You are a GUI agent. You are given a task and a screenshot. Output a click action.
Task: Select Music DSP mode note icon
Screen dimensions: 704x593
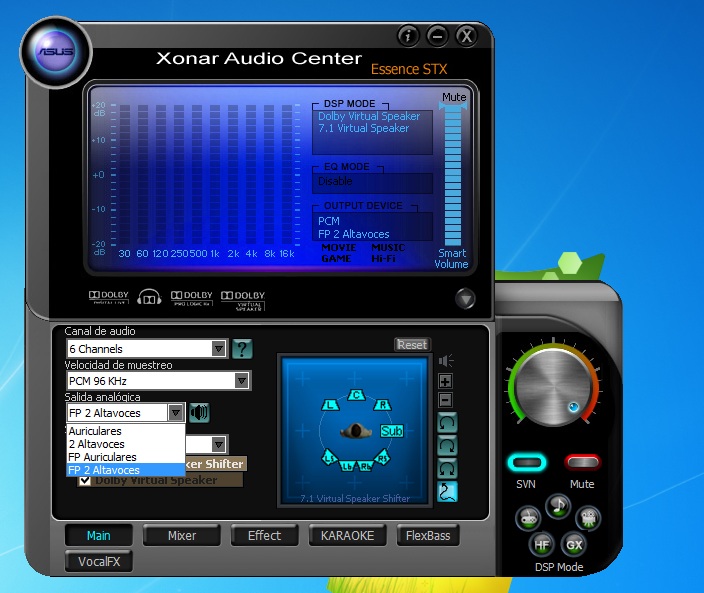pos(558,506)
